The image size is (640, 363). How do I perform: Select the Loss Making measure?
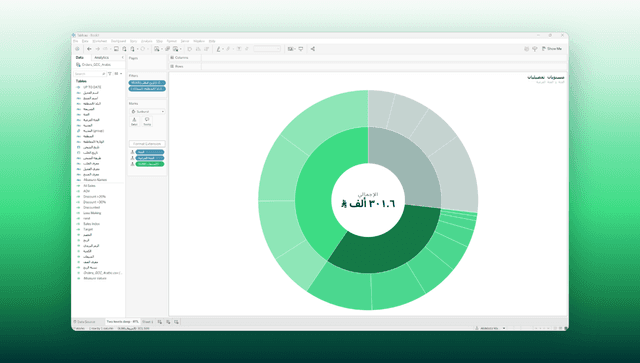[x=92, y=213]
